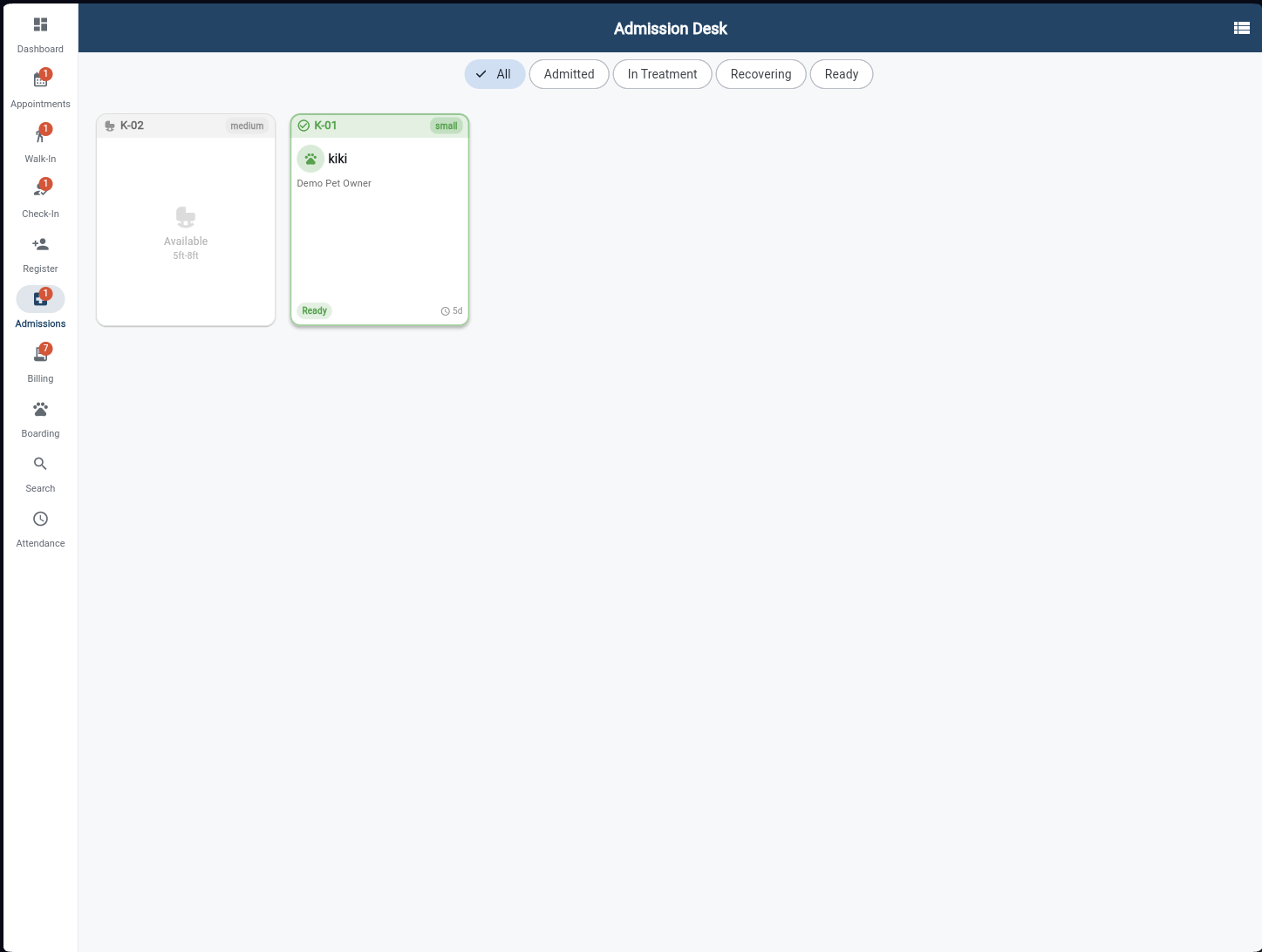Open the Search page icon
The image size is (1262, 952).
[x=40, y=465]
